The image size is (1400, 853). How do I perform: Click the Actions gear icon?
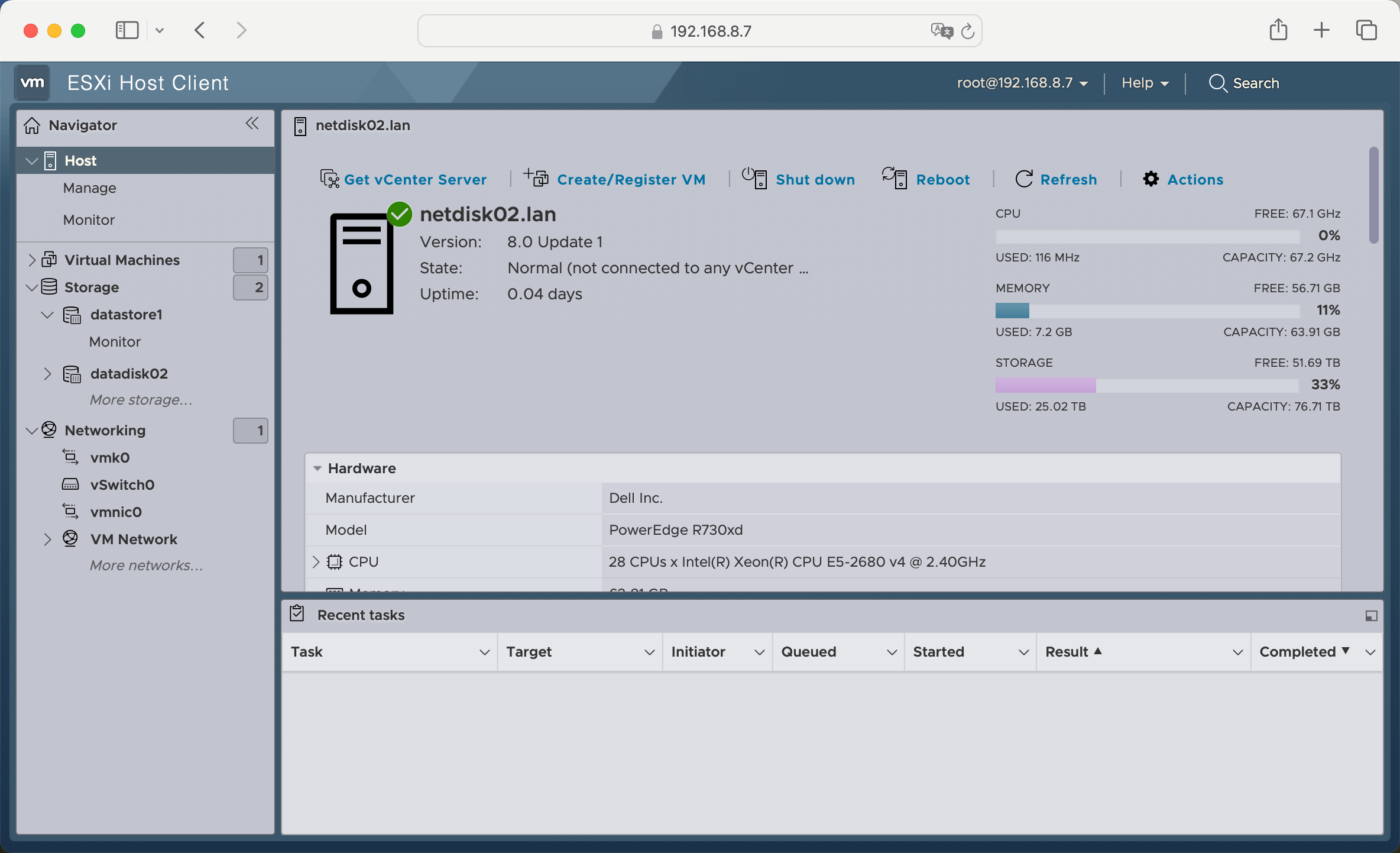1151,179
